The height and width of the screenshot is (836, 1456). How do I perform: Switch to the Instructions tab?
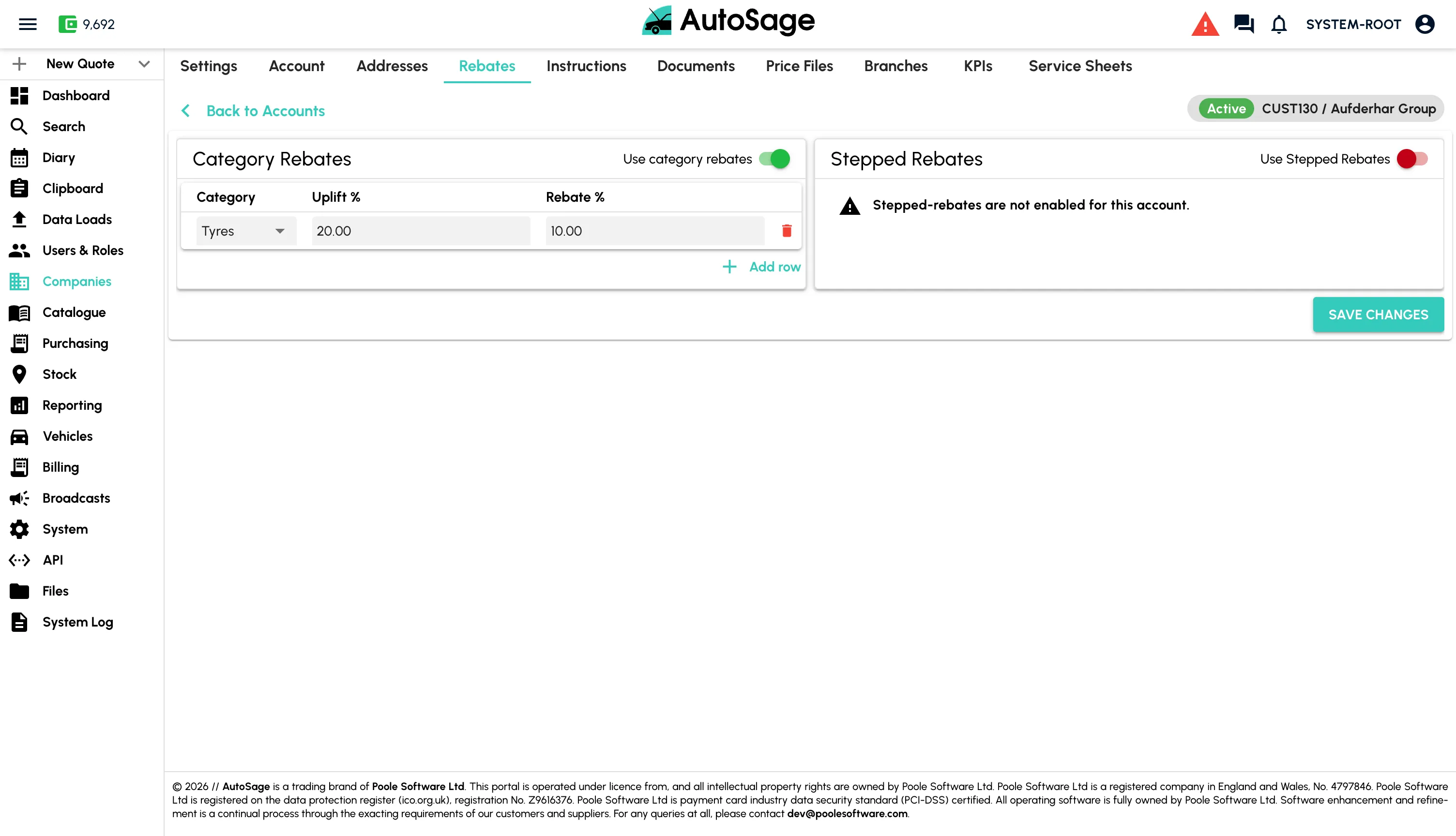586,66
